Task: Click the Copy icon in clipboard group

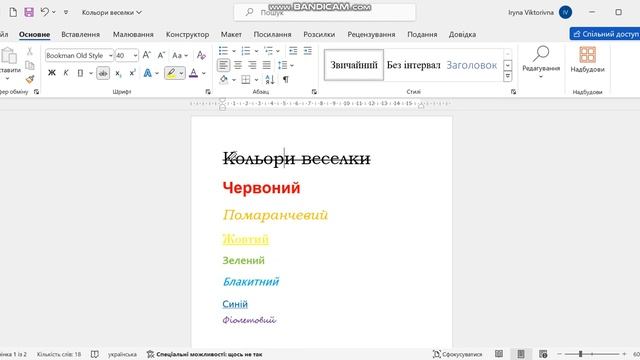Action: point(29,65)
